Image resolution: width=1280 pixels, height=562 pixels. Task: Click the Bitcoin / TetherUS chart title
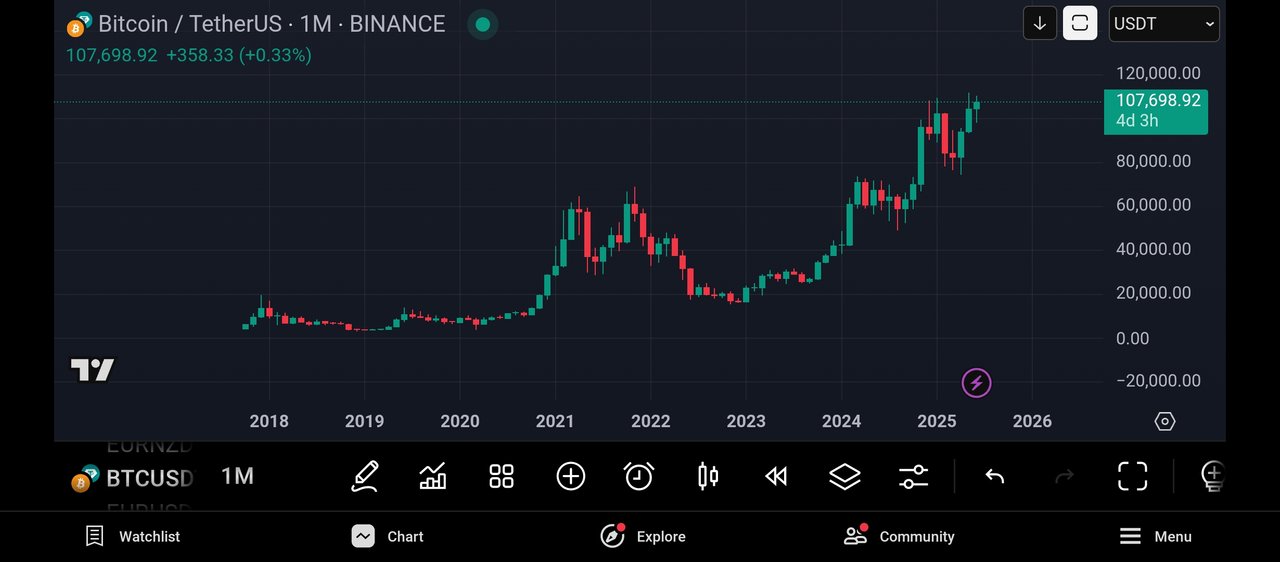pyautogui.click(x=272, y=24)
